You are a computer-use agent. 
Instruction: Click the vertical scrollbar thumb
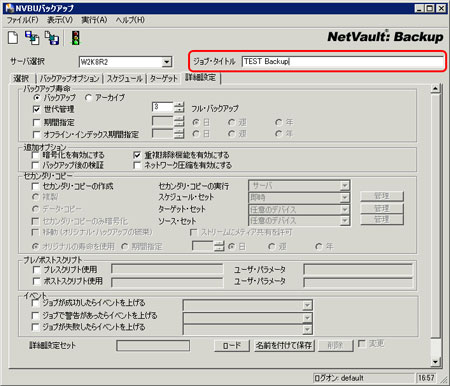pos(435,216)
